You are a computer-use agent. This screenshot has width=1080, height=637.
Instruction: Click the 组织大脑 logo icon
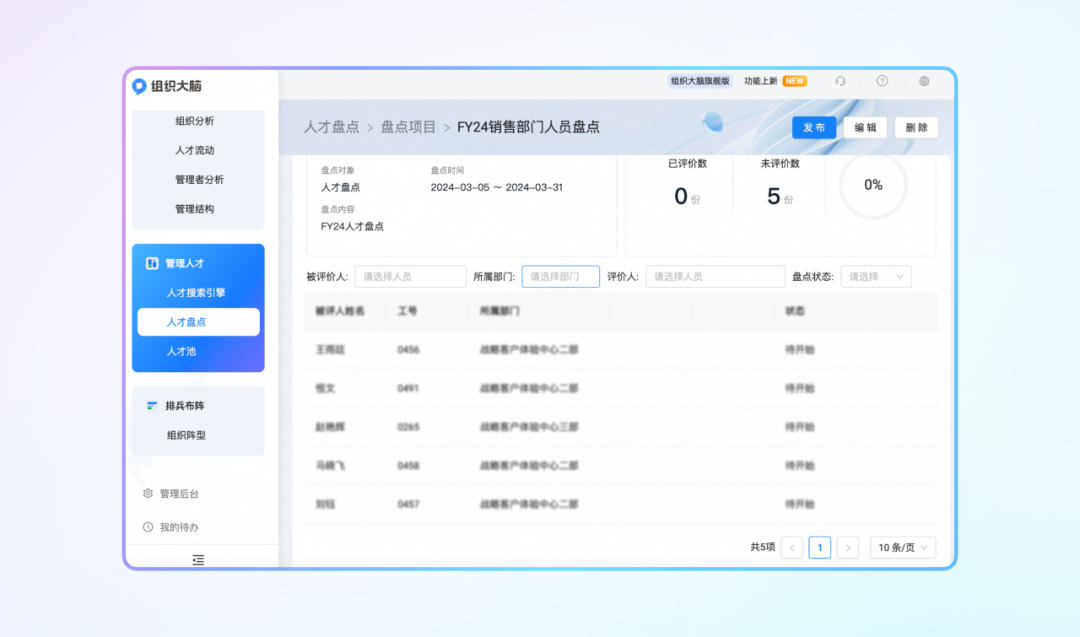(140, 86)
